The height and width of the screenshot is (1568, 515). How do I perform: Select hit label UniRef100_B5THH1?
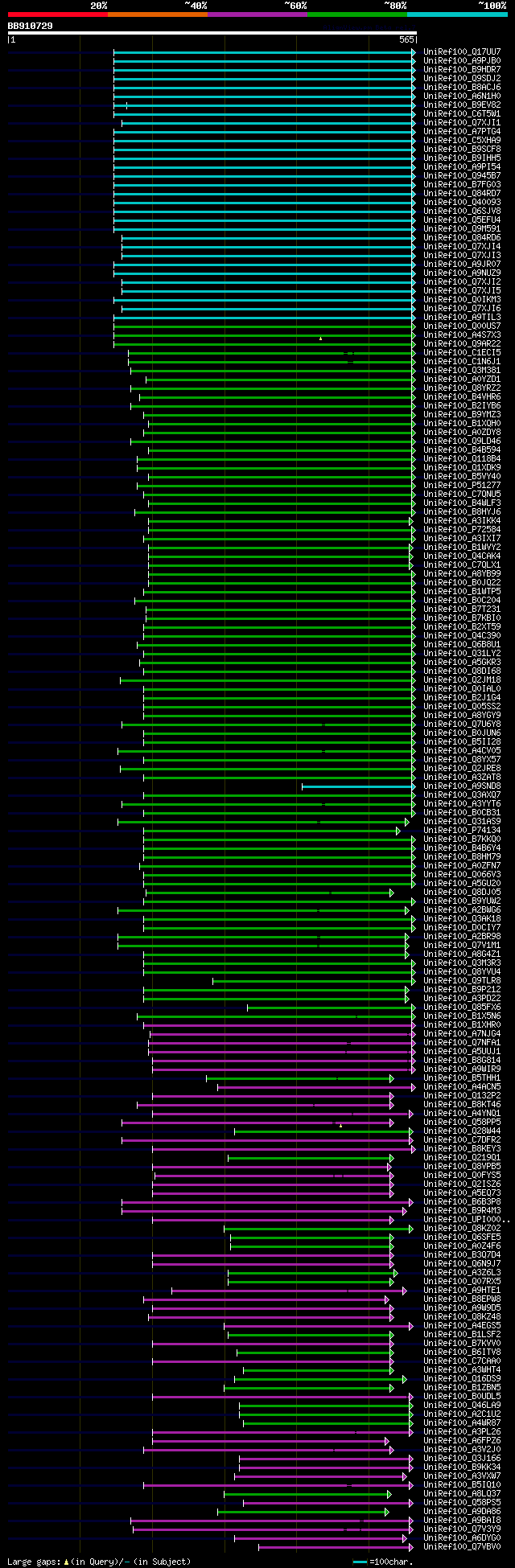click(462, 1077)
